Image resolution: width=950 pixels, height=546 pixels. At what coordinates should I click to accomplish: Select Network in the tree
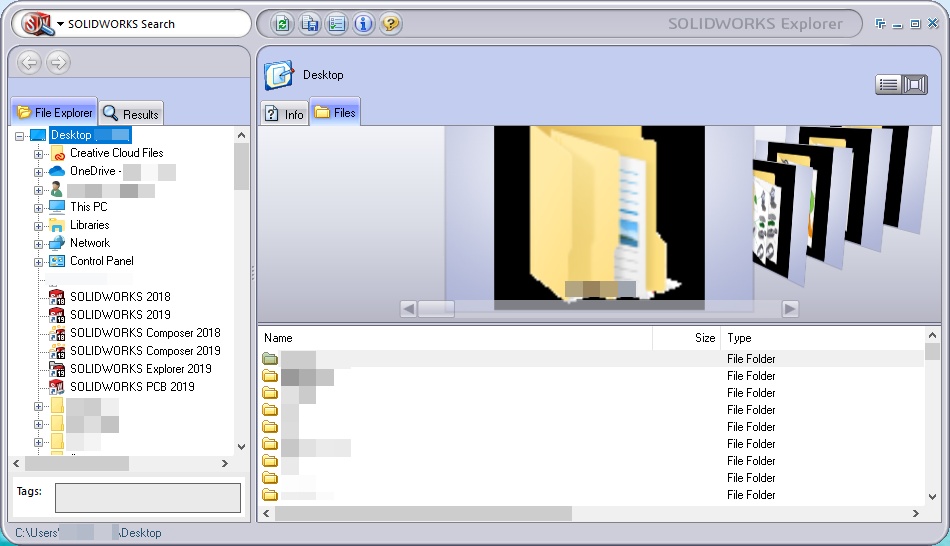click(x=90, y=242)
